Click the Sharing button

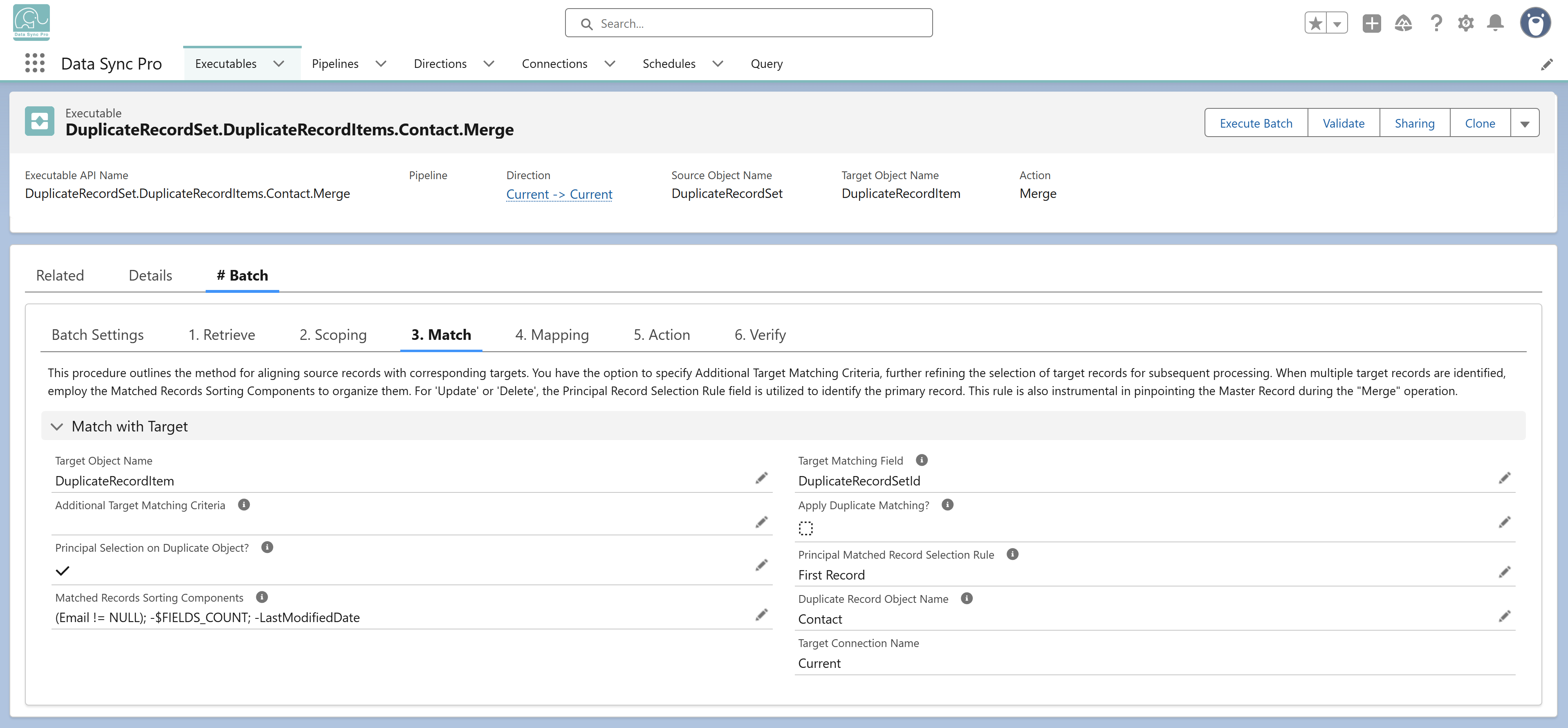coord(1415,123)
